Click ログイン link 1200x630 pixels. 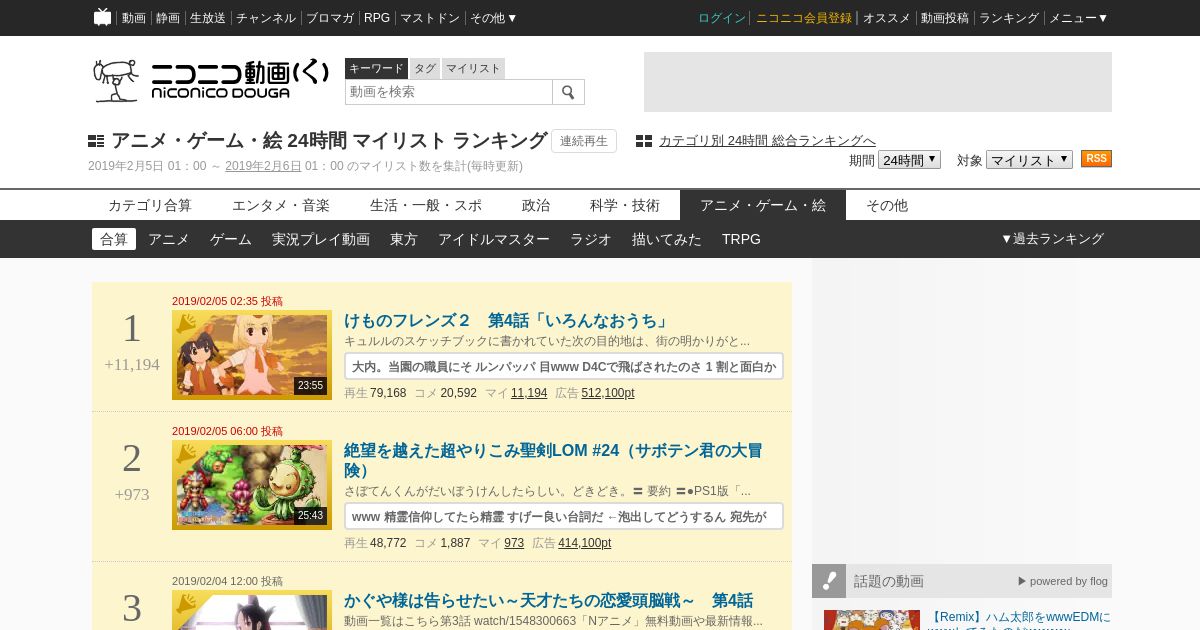722,18
